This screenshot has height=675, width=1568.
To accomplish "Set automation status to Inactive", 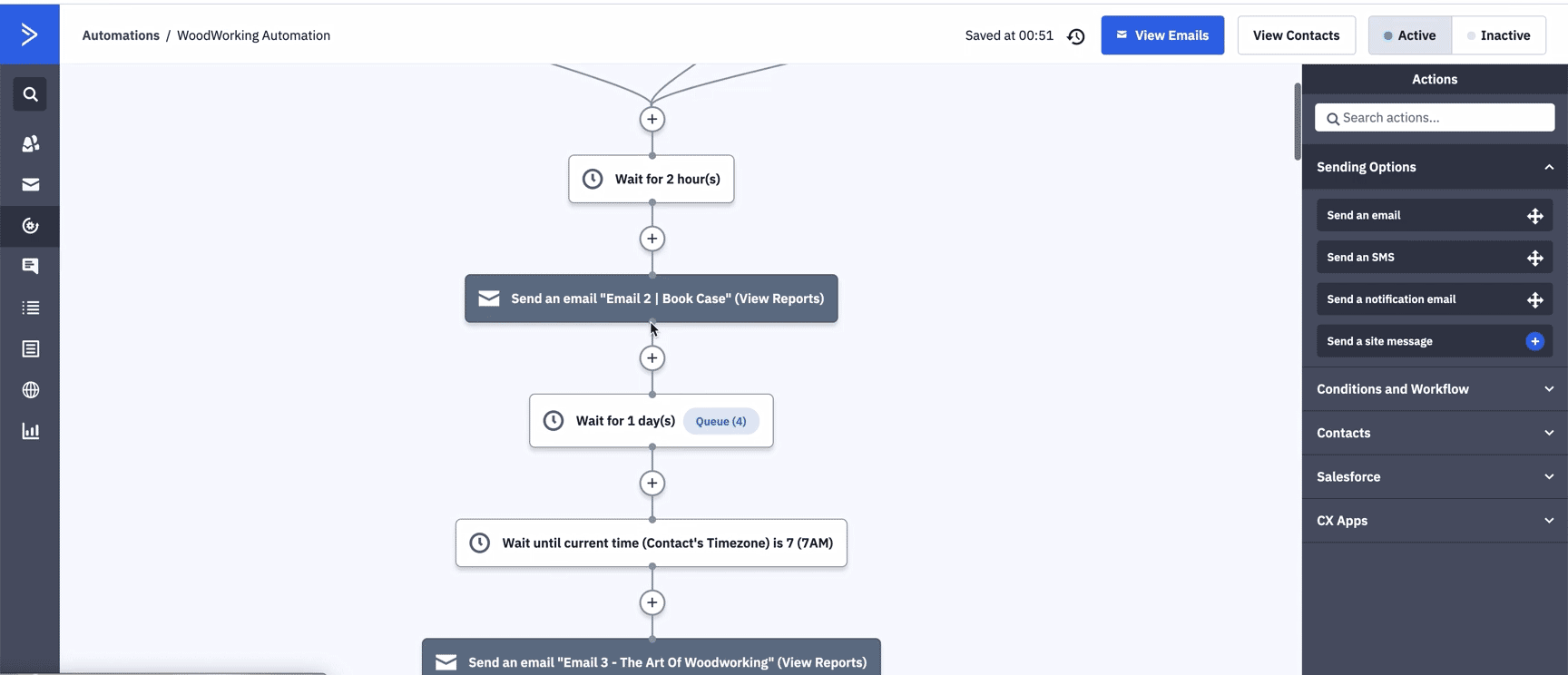I will tap(1498, 35).
